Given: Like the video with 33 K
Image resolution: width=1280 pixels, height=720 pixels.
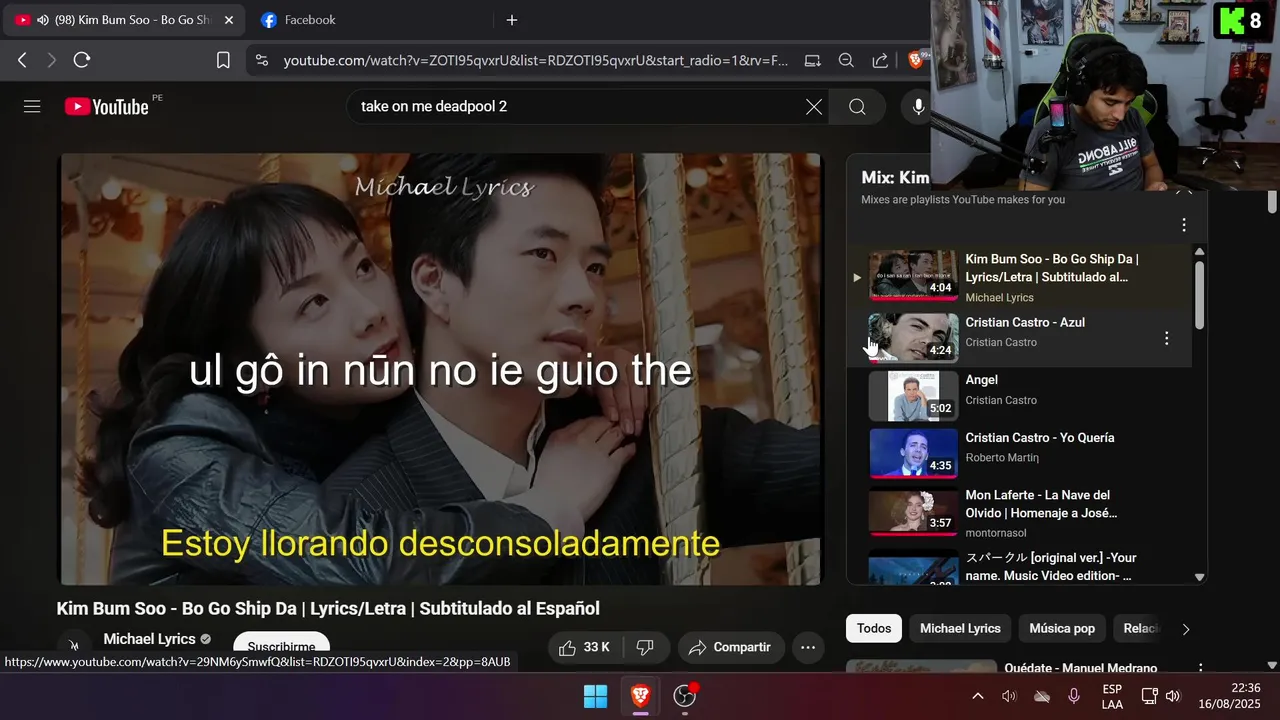Looking at the screenshot, I should click(585, 647).
